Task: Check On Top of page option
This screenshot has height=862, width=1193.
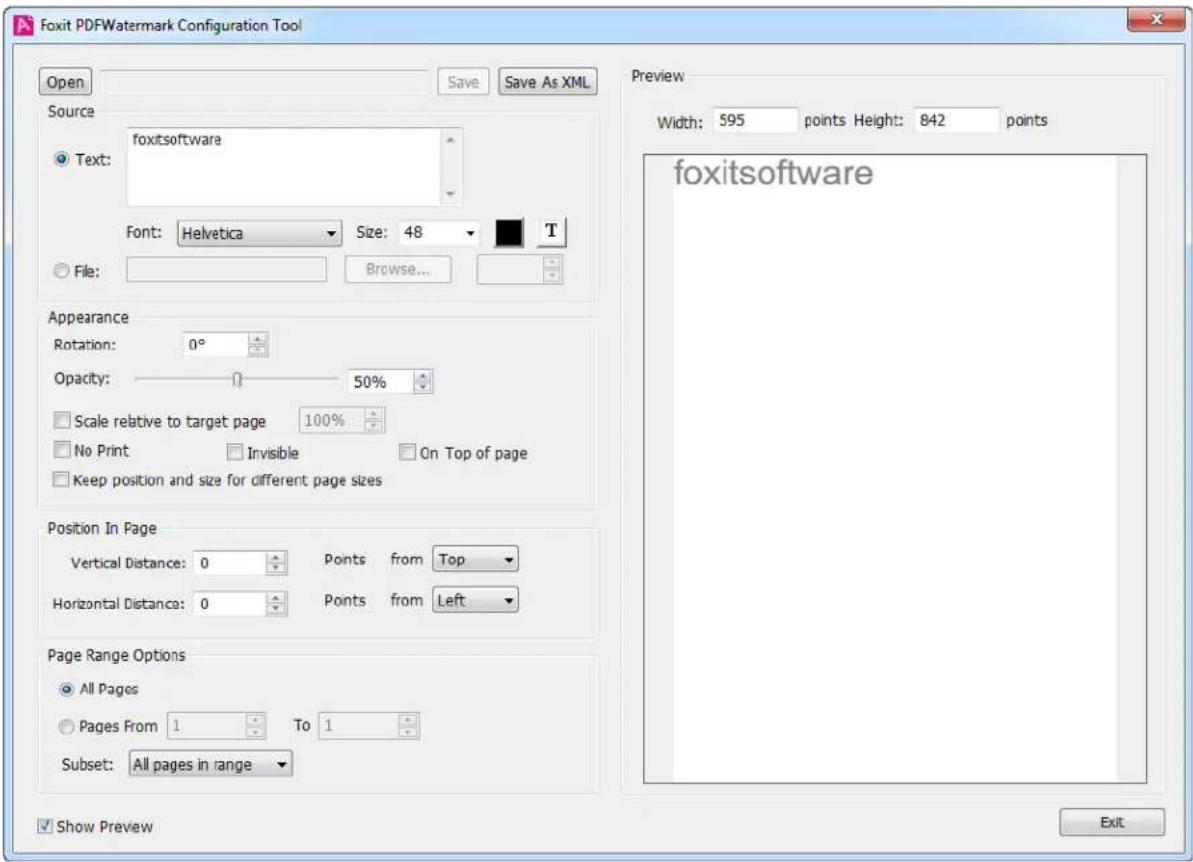Action: tap(408, 453)
